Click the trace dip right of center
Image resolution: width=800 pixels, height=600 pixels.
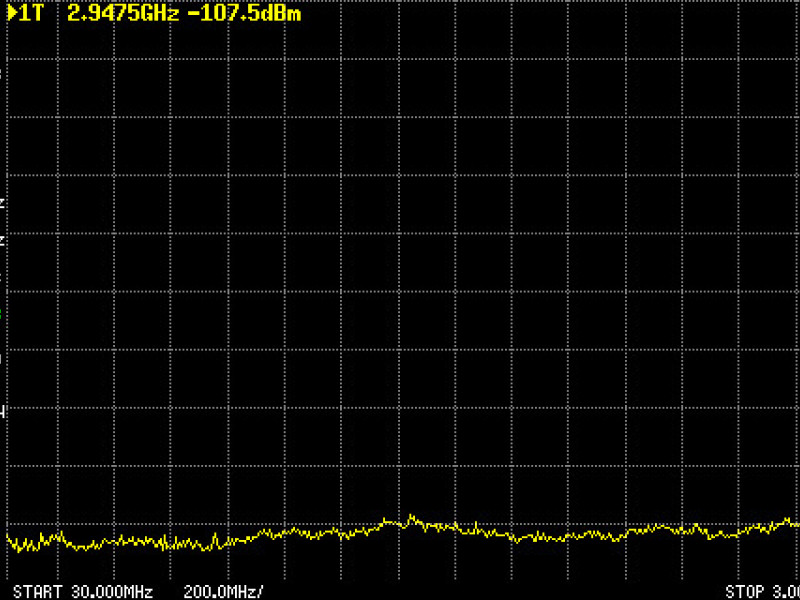pyautogui.click(x=517, y=539)
